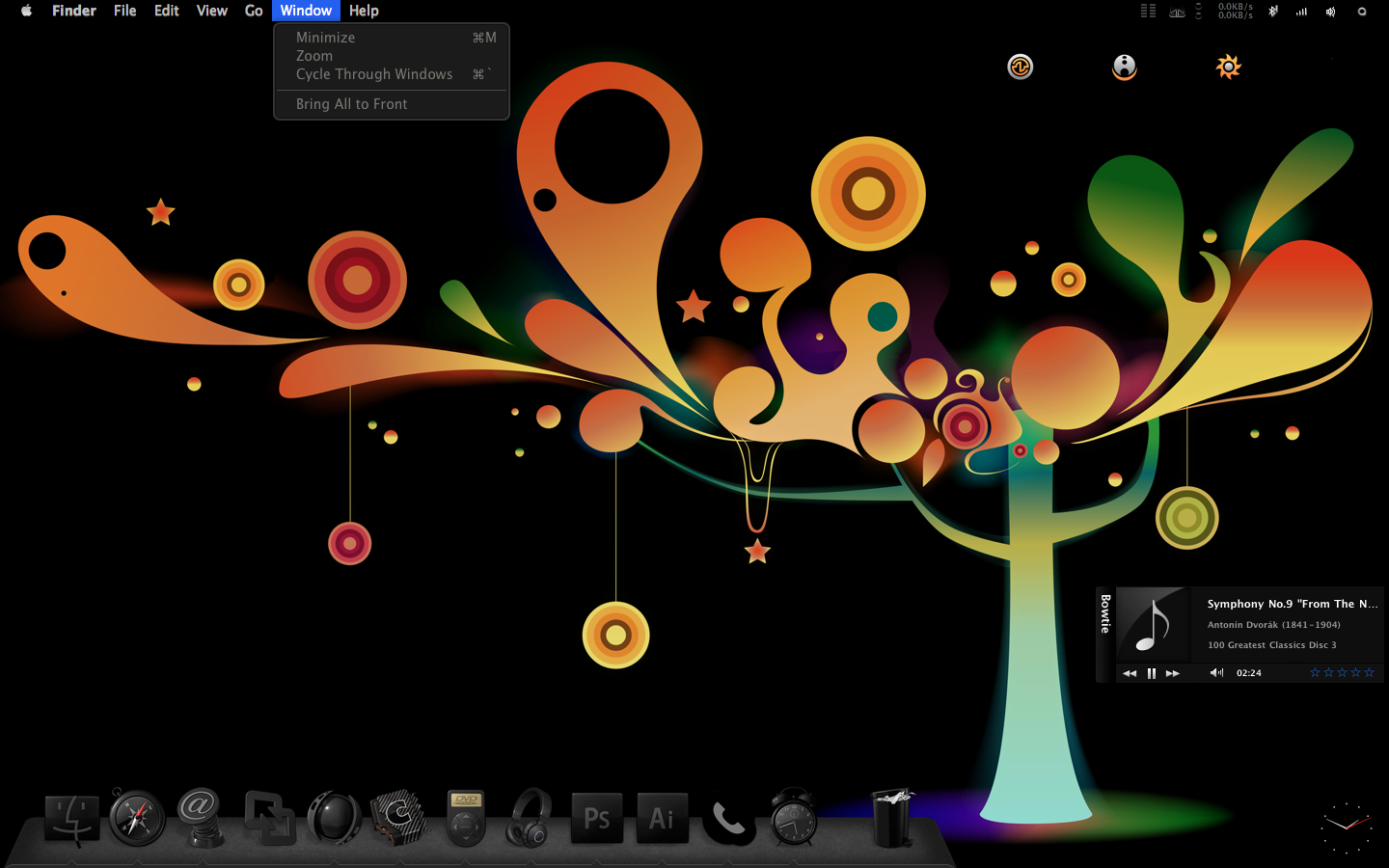Open the orange sun-shaped desktop icon

1228,67
